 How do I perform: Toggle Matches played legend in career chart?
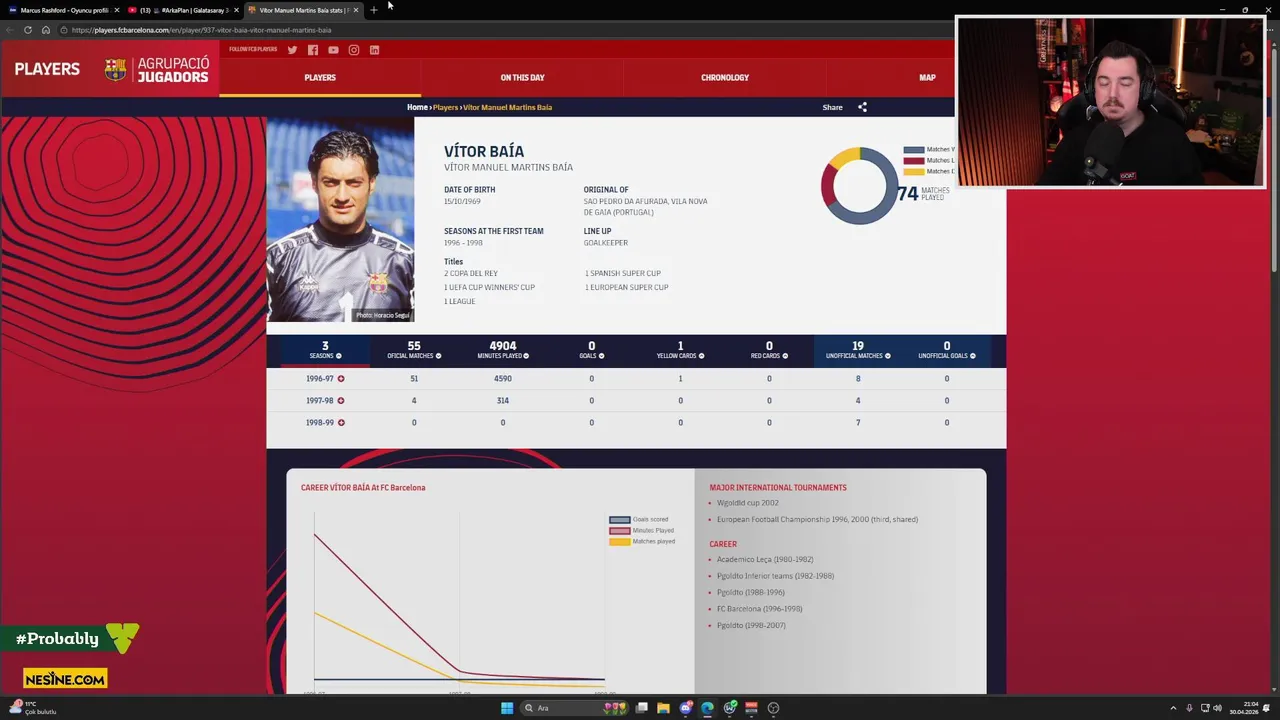coord(642,542)
